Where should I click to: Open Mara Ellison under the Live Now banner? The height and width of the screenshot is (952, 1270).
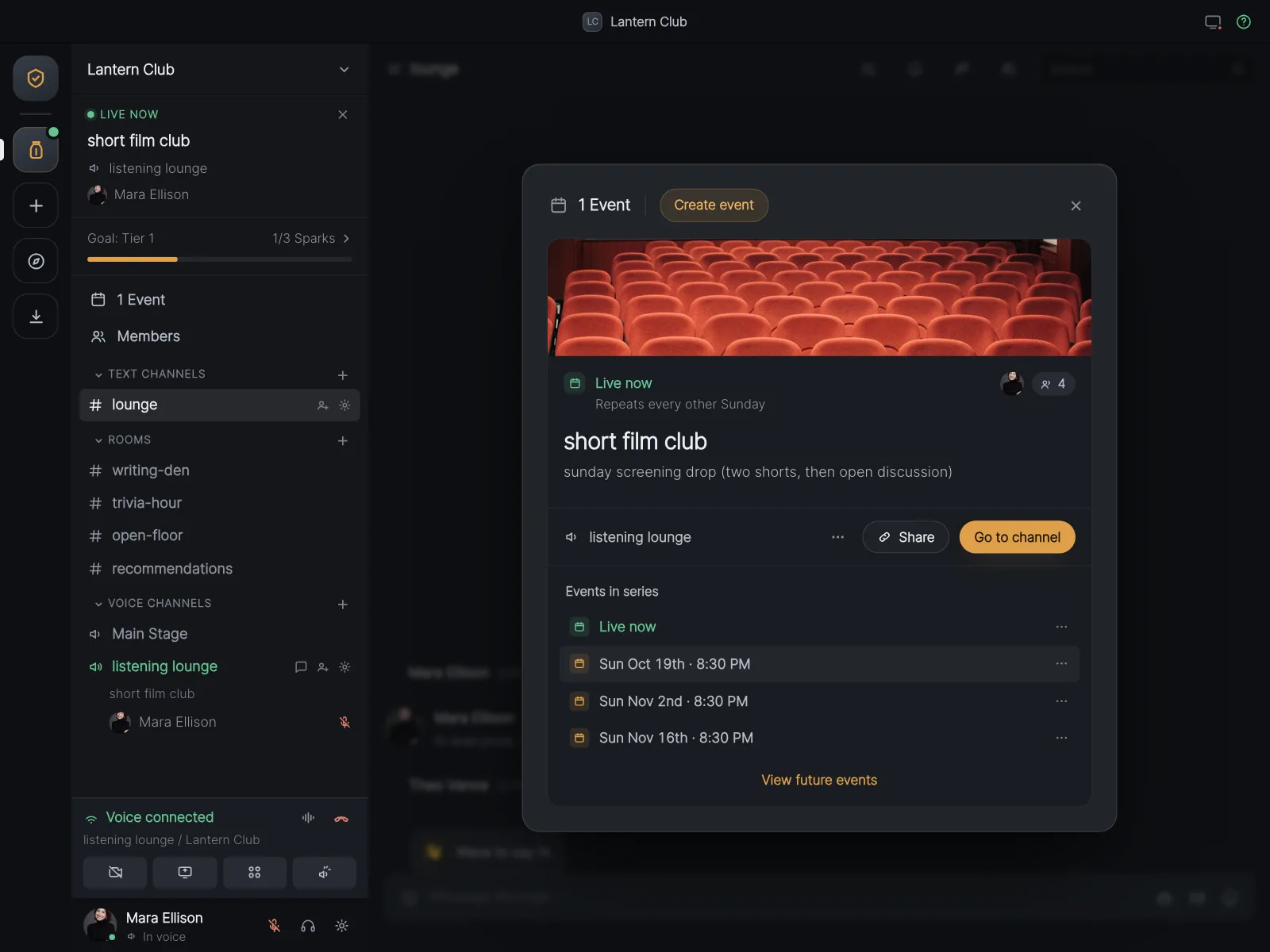click(x=138, y=194)
